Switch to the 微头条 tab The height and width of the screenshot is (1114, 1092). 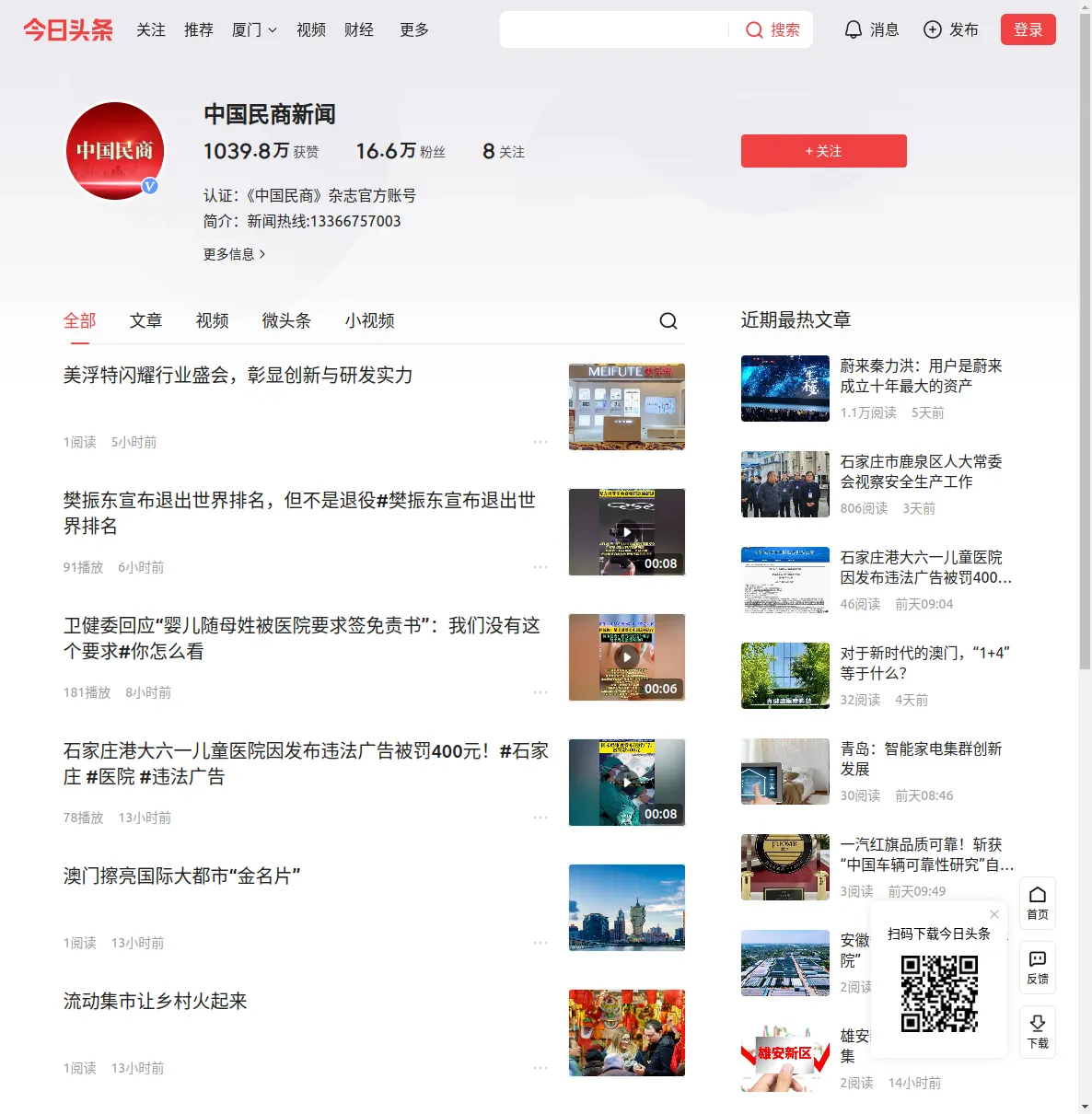(287, 320)
